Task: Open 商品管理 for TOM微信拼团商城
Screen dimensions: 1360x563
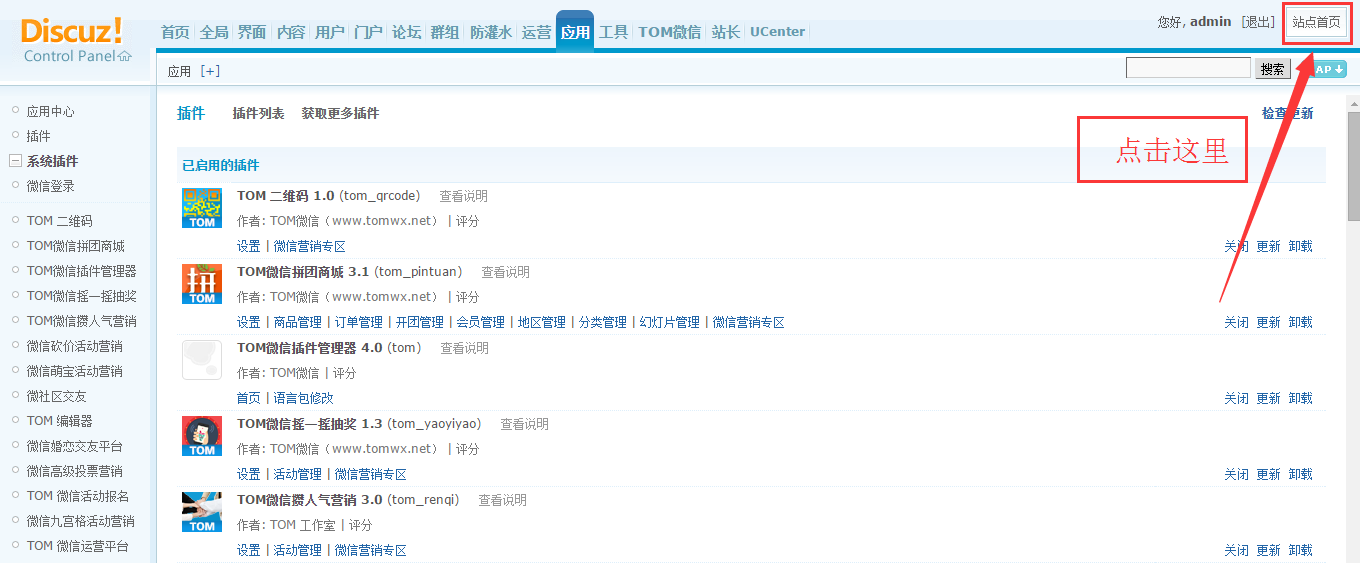Action: (297, 322)
